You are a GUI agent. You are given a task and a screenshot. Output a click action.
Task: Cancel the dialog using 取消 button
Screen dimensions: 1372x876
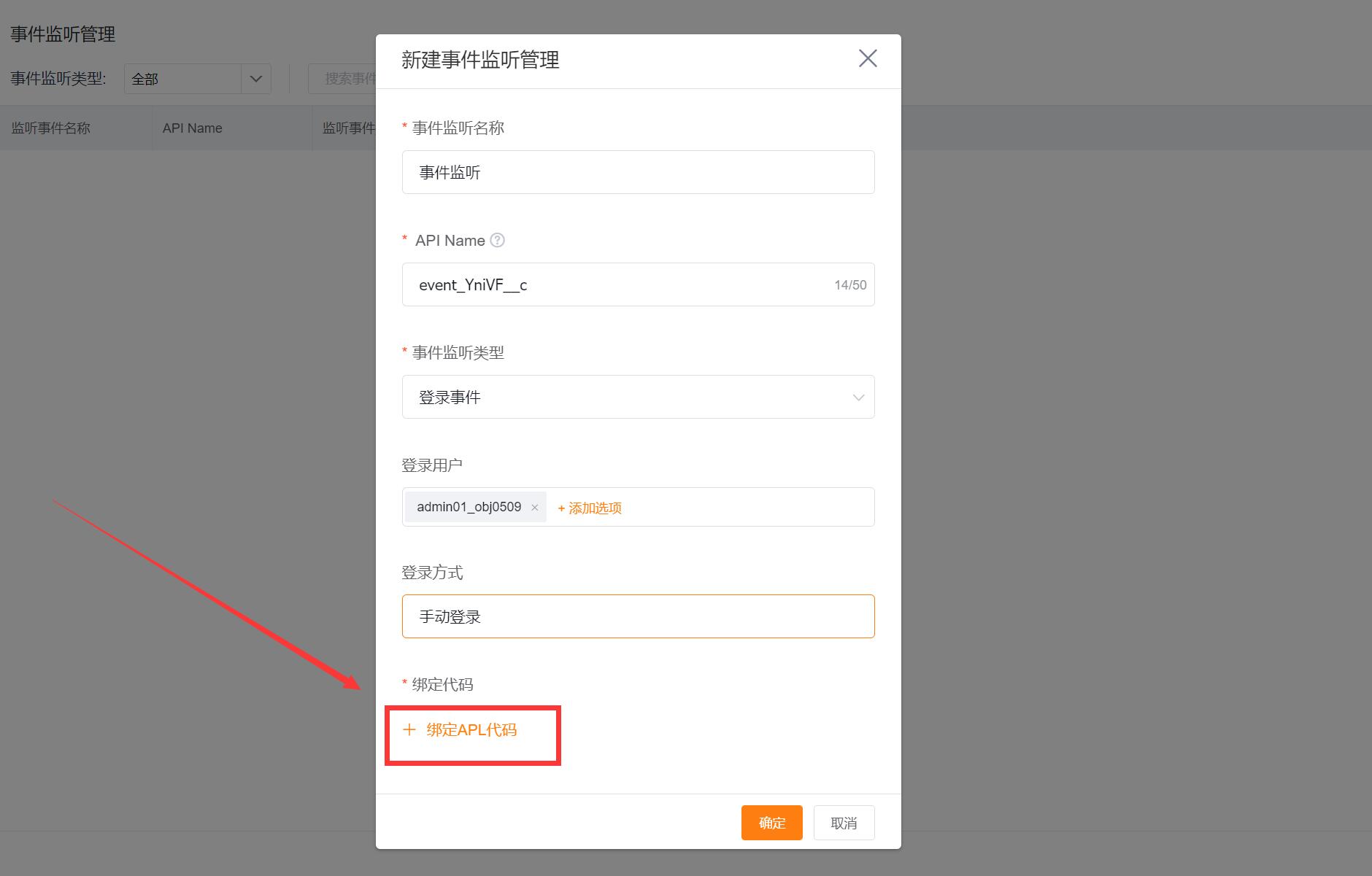coord(844,823)
